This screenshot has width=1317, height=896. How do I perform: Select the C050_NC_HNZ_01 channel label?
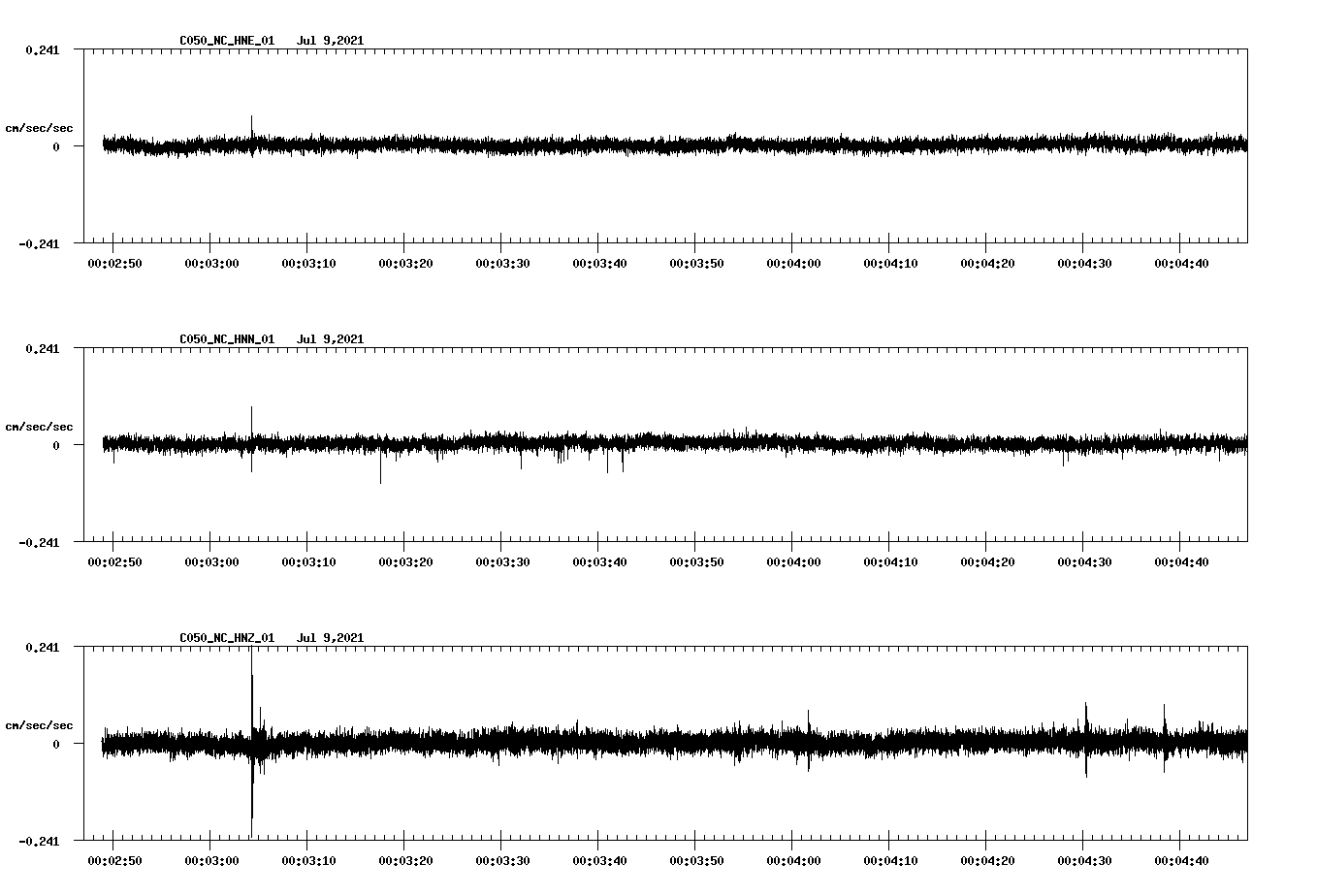point(225,638)
